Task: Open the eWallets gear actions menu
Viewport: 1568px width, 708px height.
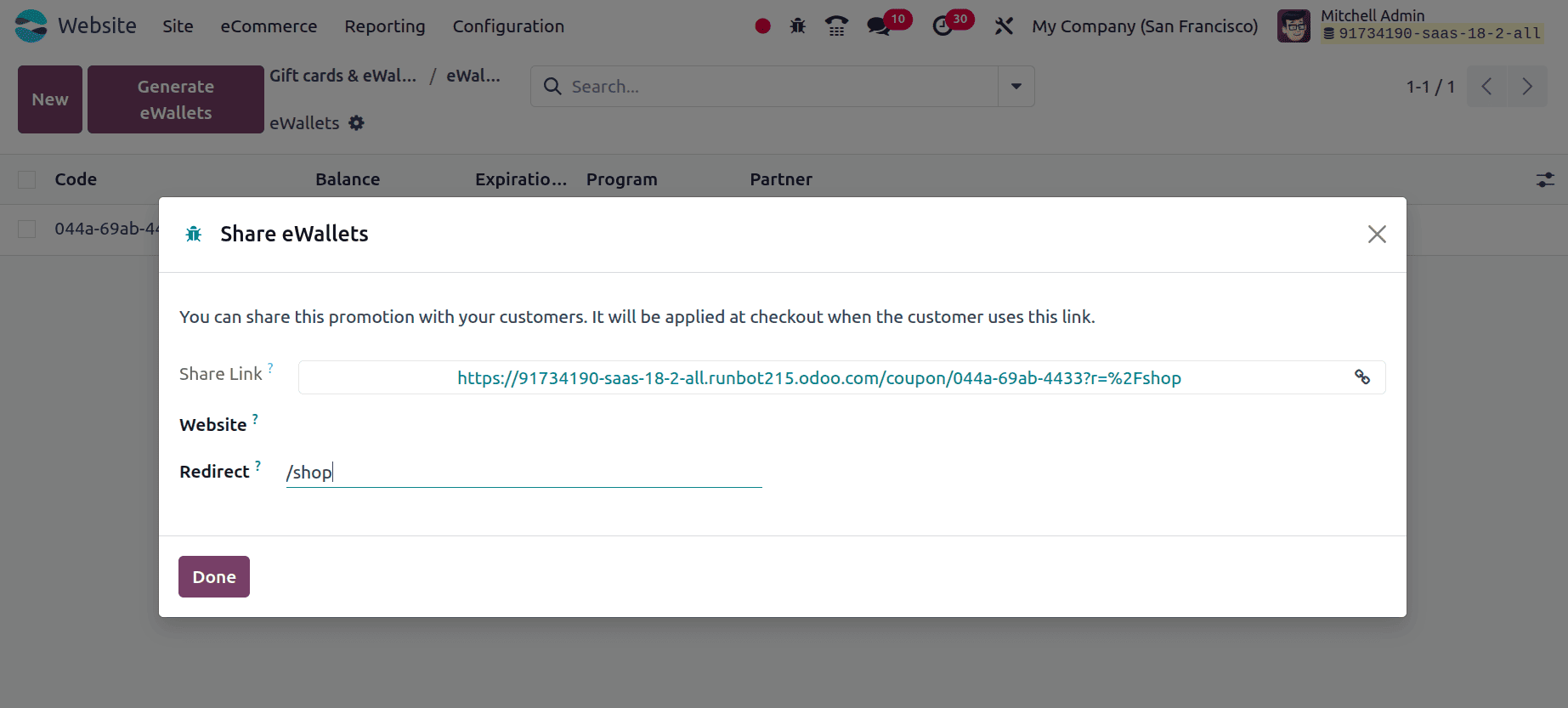Action: 357,123
